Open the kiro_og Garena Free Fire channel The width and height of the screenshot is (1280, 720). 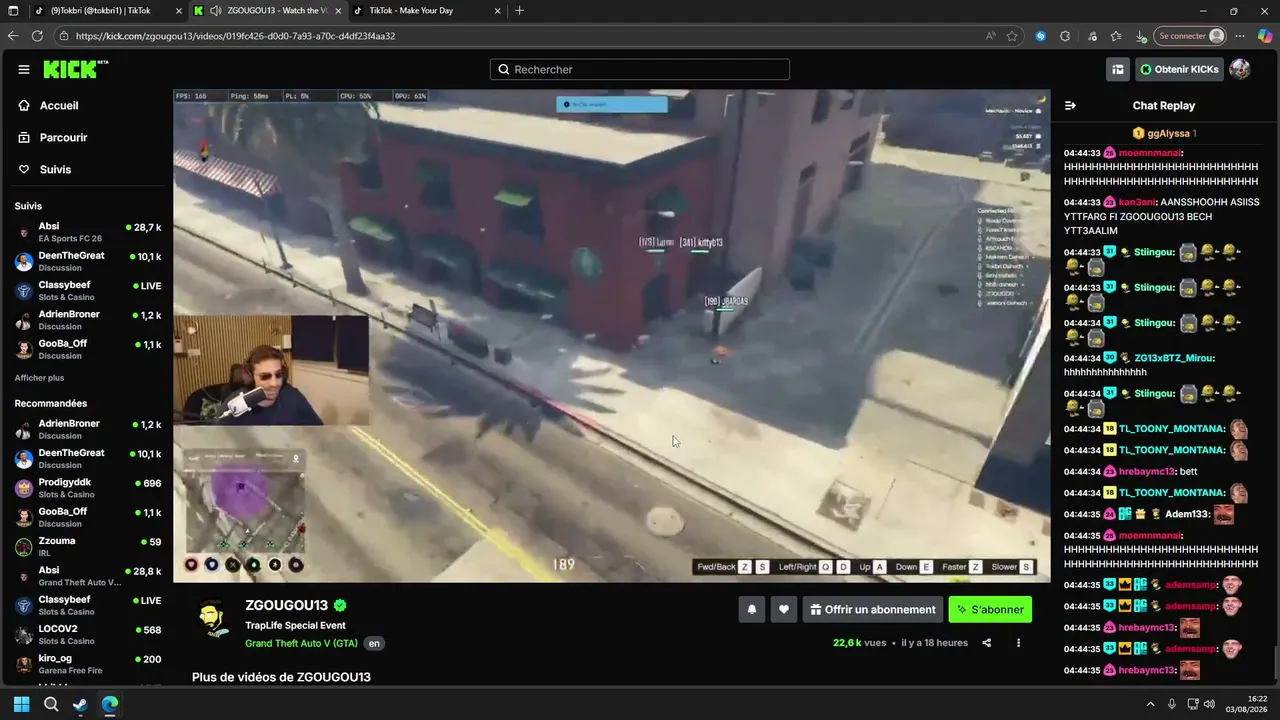pos(88,664)
